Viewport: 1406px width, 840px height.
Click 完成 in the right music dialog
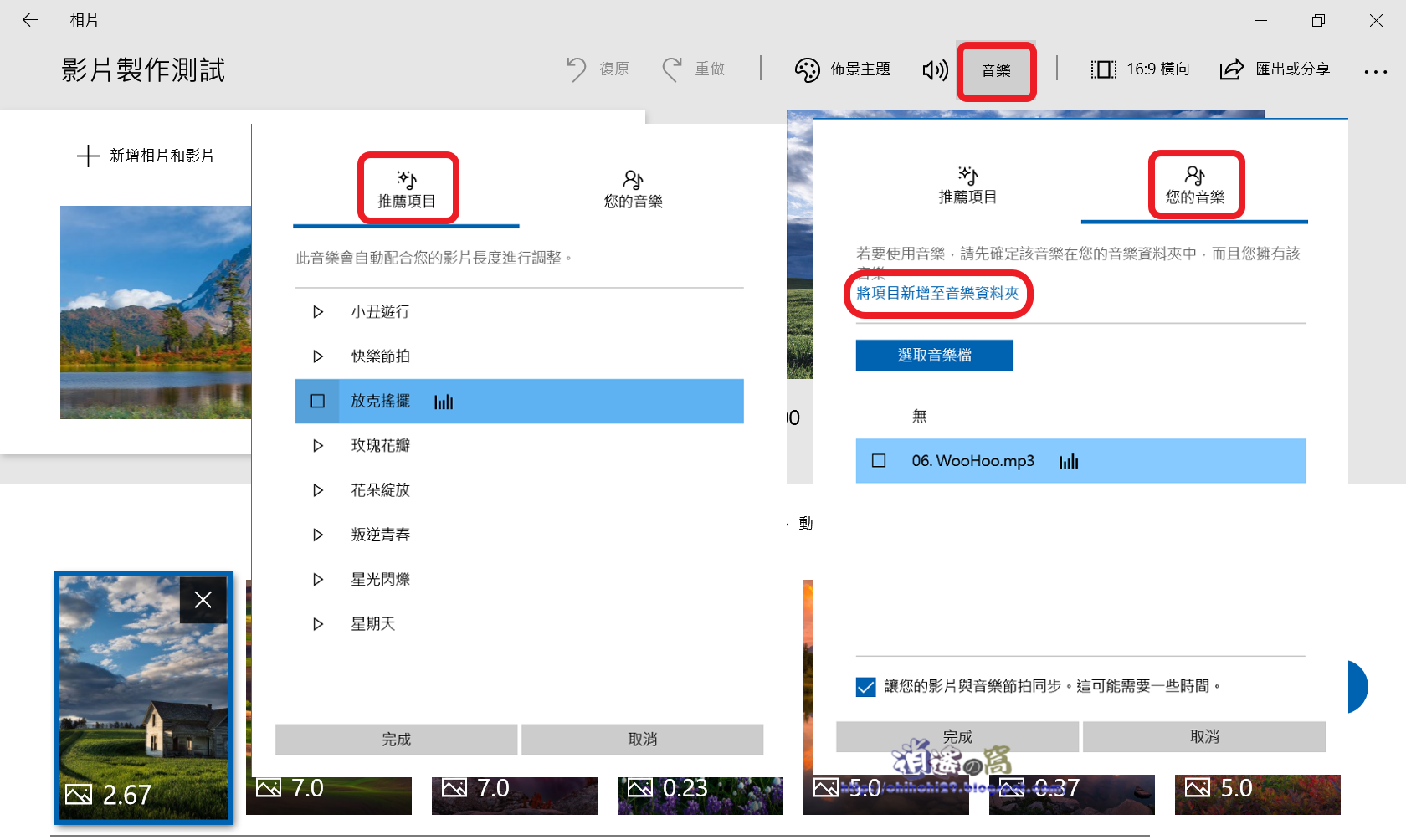[x=957, y=737]
